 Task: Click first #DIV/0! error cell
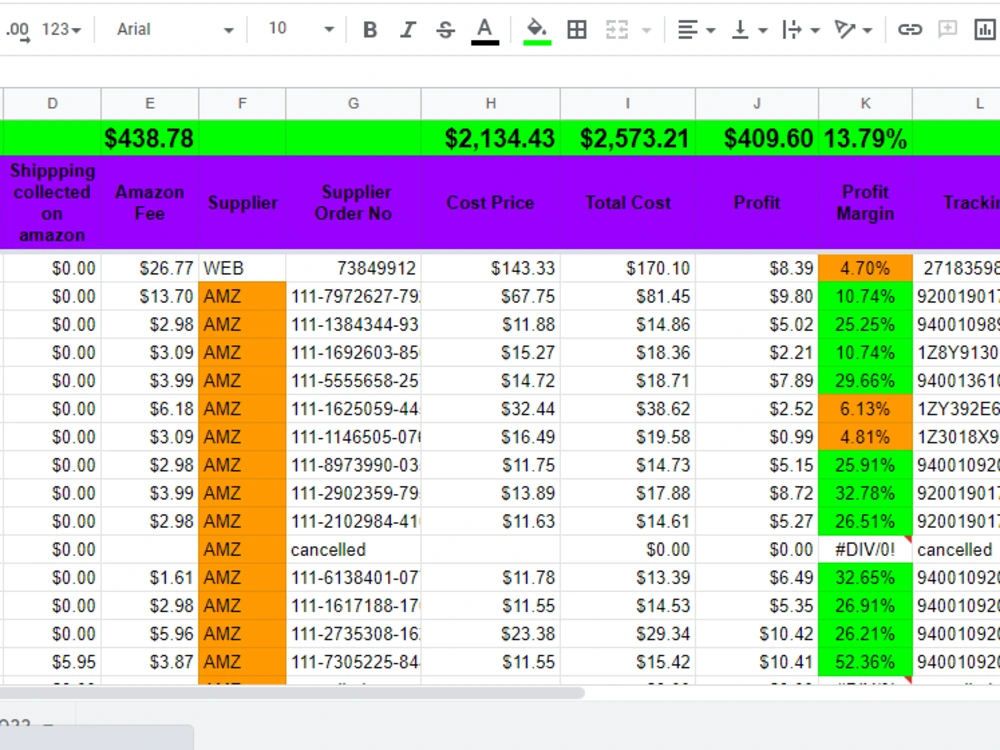point(865,549)
